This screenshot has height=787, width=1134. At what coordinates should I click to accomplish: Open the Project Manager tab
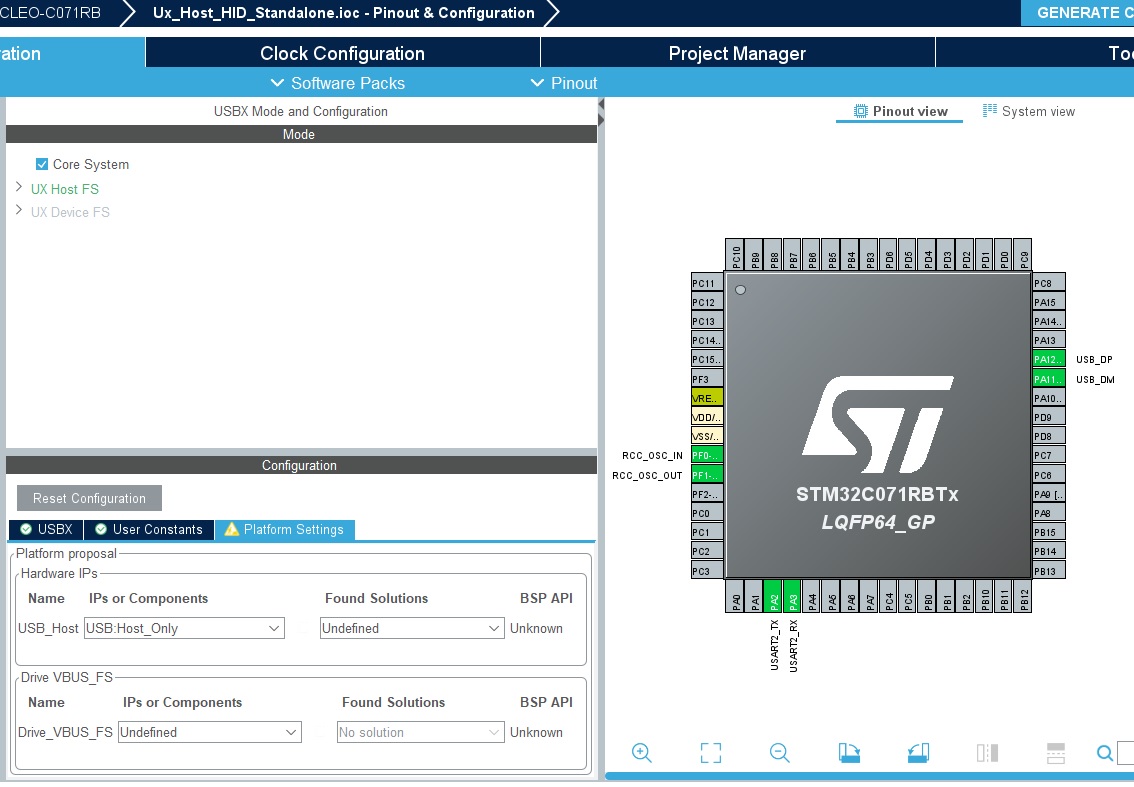point(737,53)
